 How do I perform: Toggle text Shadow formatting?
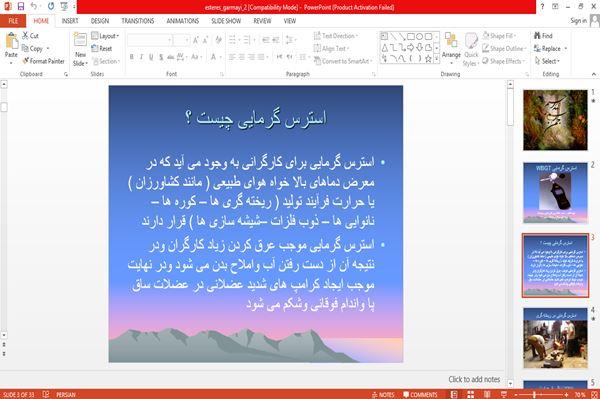(161, 57)
